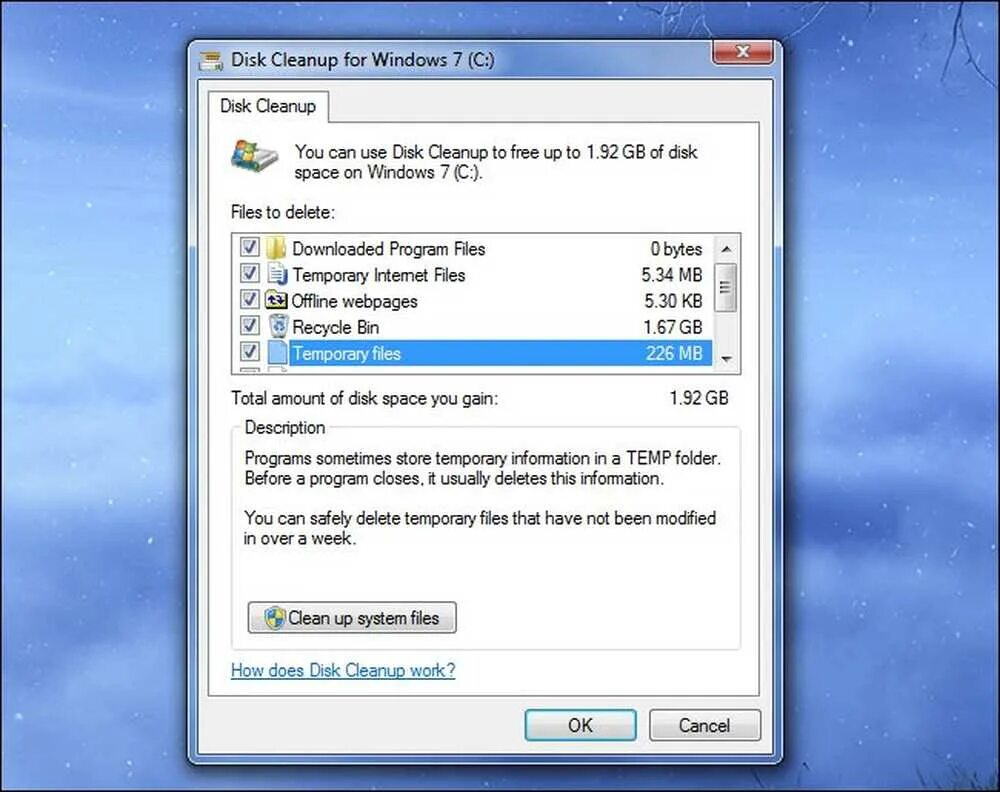Click the Disk Cleanup title bar icon
The width and height of the screenshot is (1000, 792).
tap(211, 61)
